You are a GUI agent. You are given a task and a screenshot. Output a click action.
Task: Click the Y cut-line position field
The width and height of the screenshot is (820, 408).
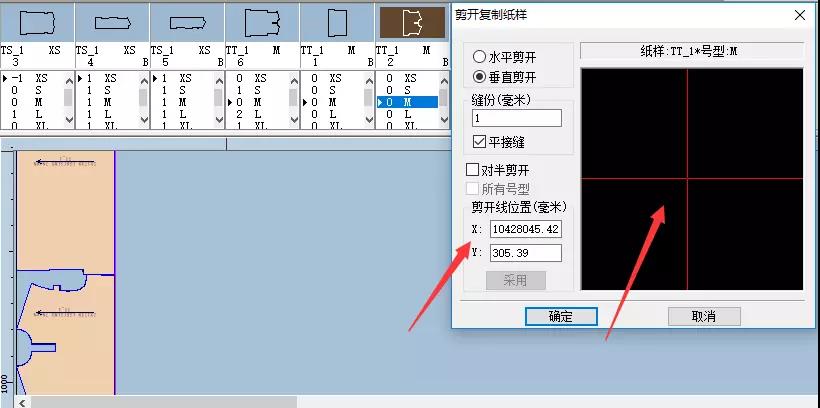(x=525, y=254)
